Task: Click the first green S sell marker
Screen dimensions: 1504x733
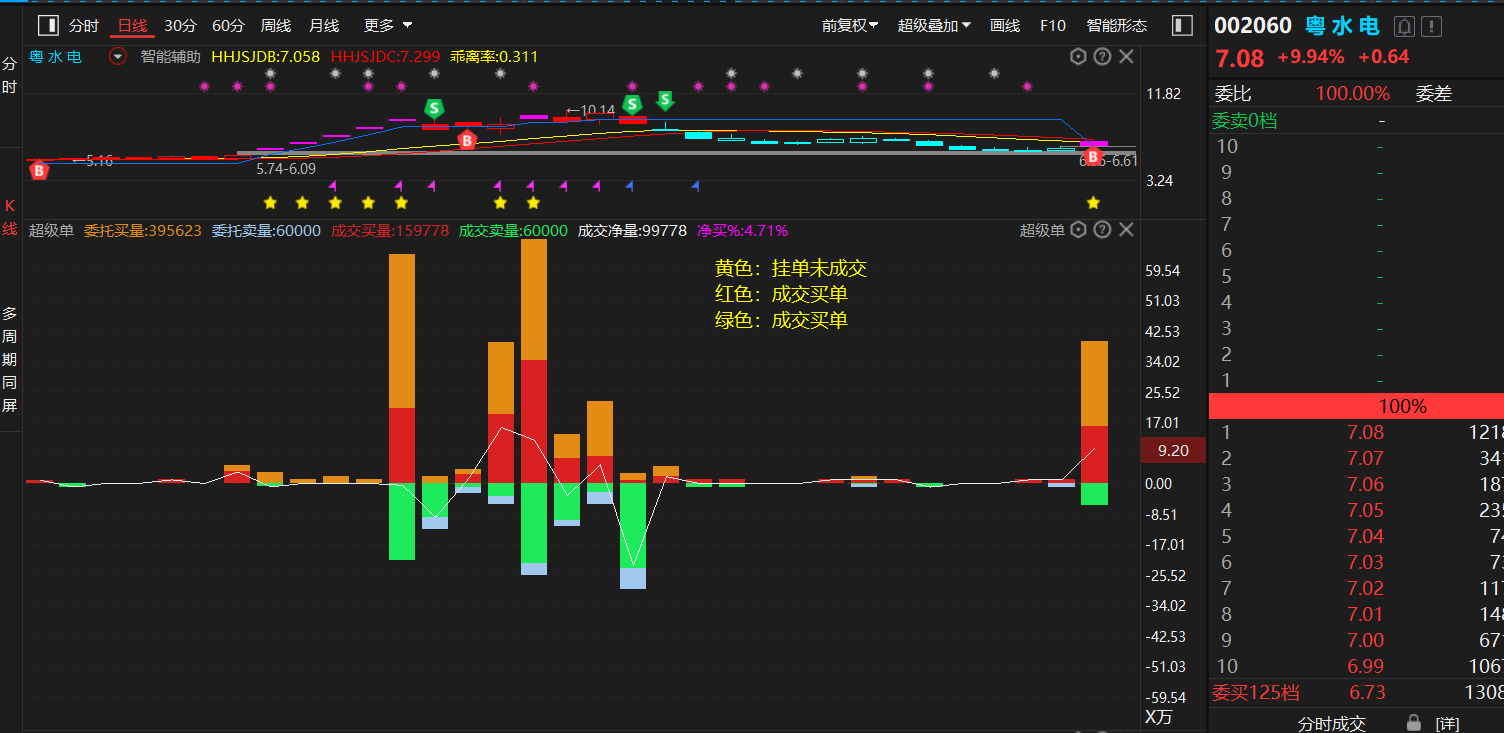Action: (x=434, y=107)
